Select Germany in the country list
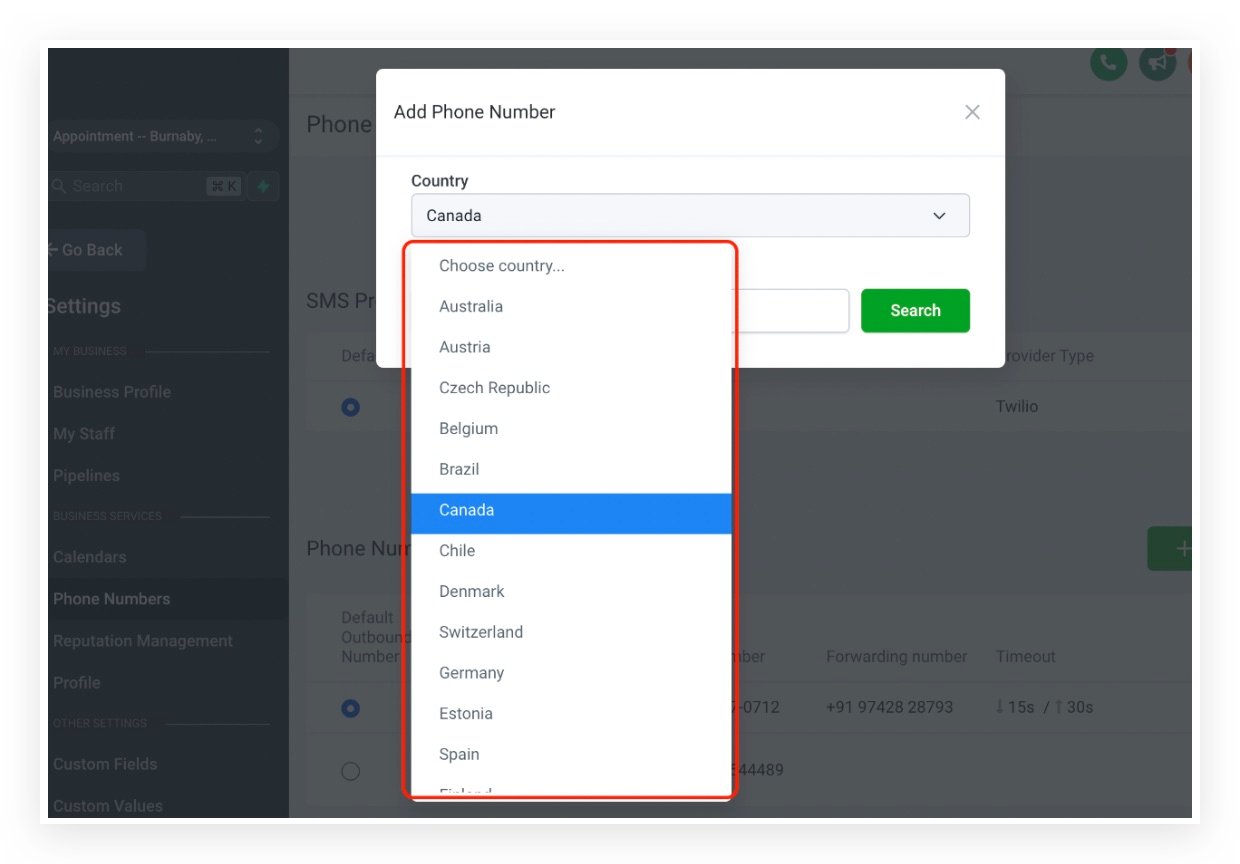The width and height of the screenshot is (1240, 864). (x=471, y=673)
